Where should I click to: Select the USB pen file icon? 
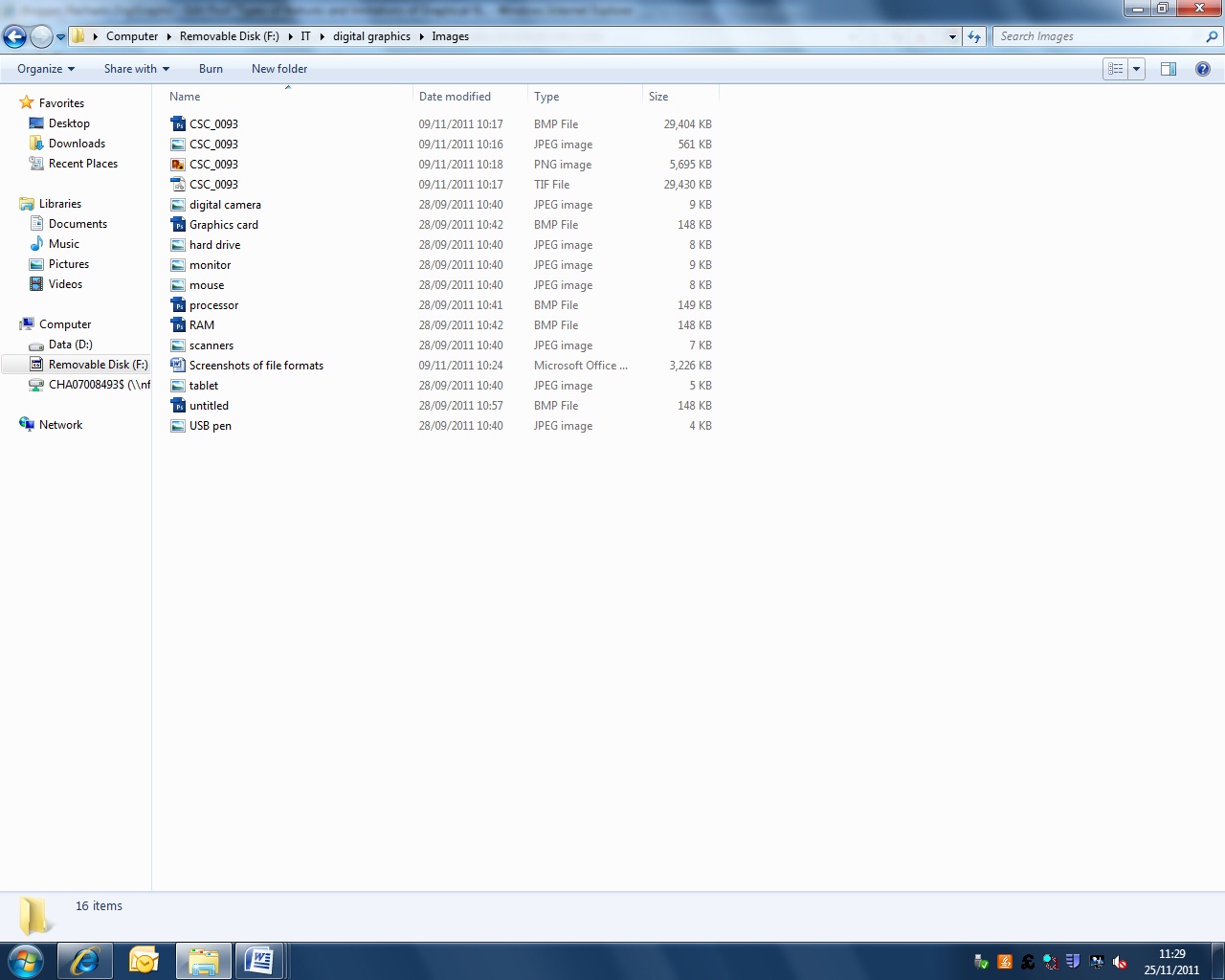click(178, 426)
